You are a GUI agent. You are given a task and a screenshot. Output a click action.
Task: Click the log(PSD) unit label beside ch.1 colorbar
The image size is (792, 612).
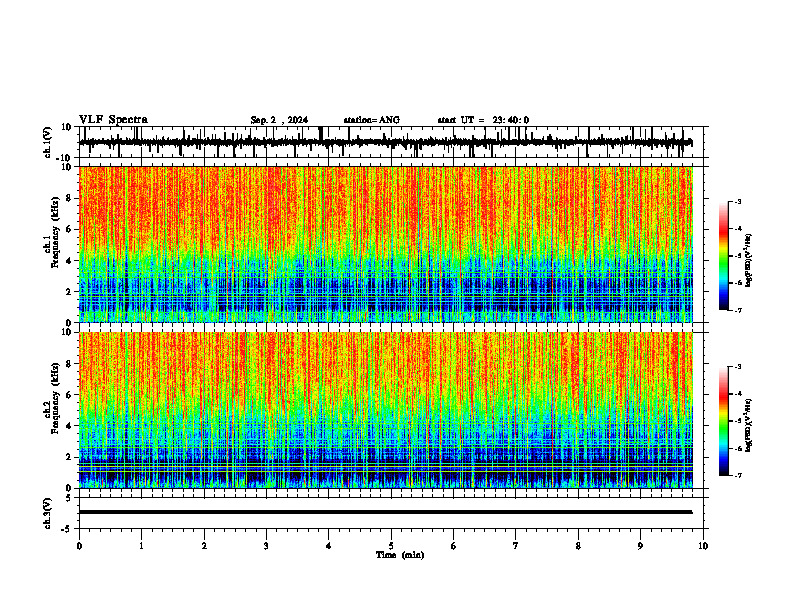coord(749,261)
